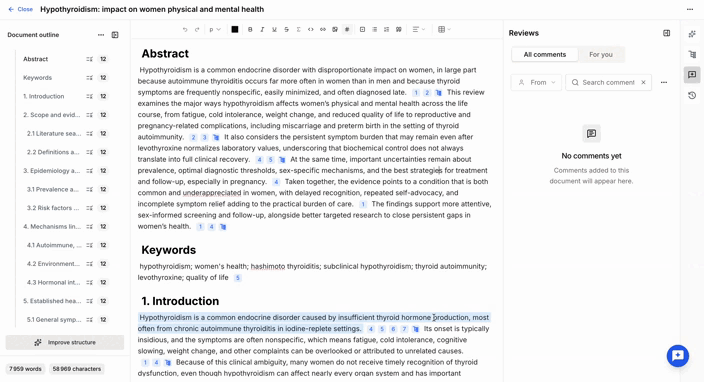The image size is (704, 382).
Task: Toggle inline code formatting
Action: click(310, 30)
